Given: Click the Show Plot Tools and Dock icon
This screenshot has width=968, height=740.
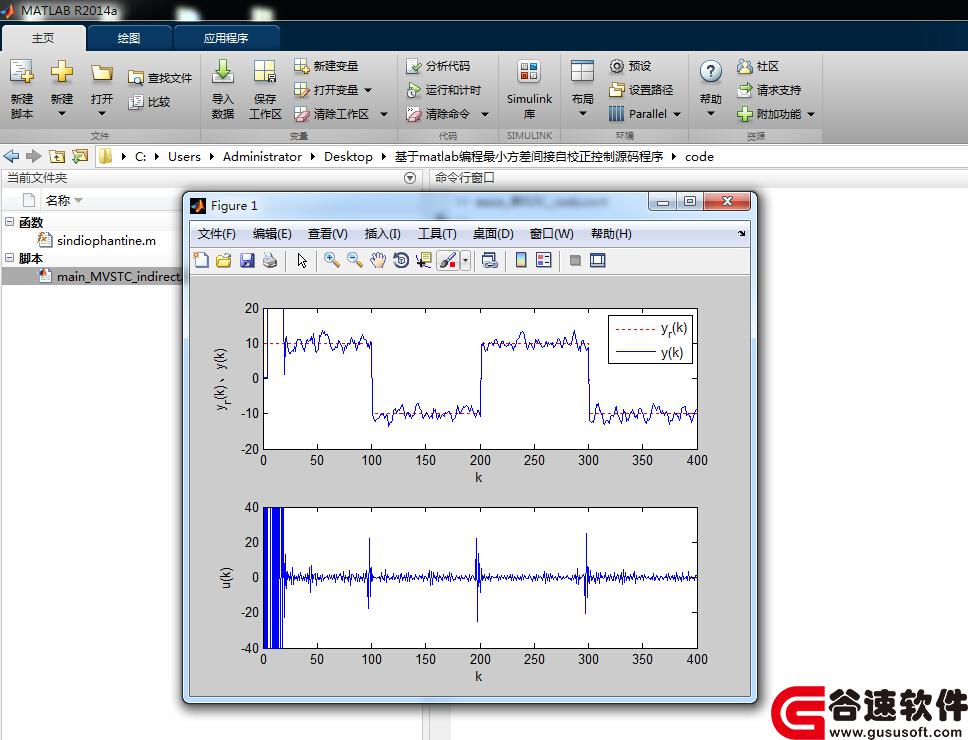Looking at the screenshot, I should tap(598, 260).
